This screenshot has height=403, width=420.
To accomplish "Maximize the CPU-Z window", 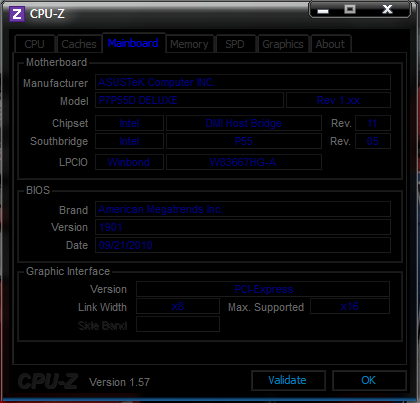I will (350, 10).
